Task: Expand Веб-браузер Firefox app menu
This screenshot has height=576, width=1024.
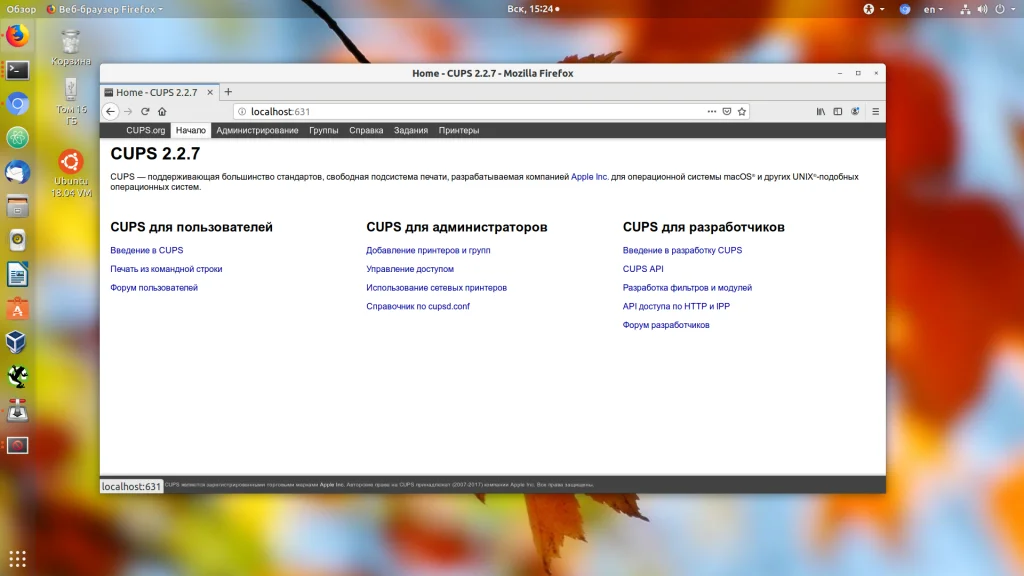Action: [x=104, y=9]
